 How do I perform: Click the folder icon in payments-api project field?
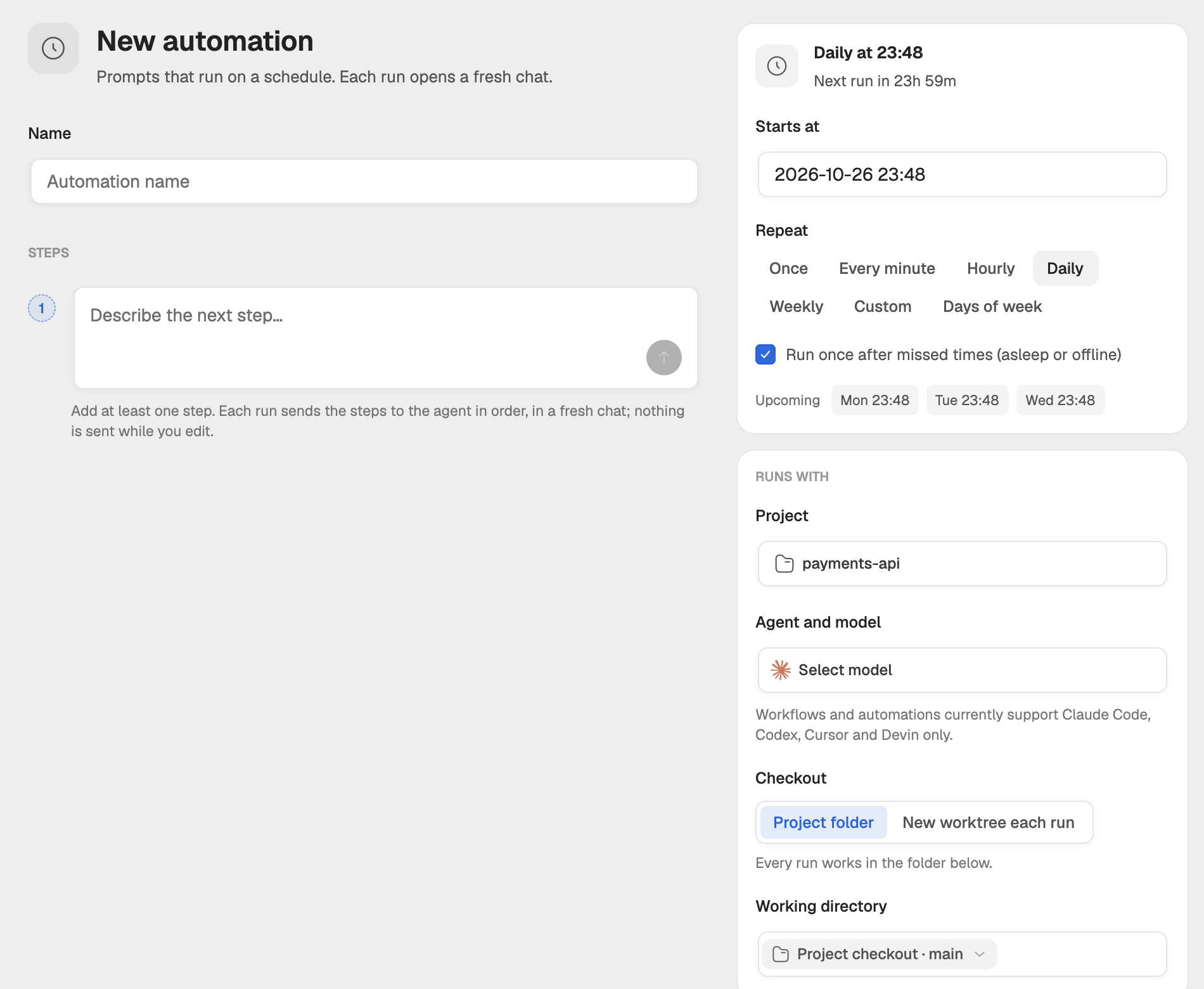tap(785, 564)
